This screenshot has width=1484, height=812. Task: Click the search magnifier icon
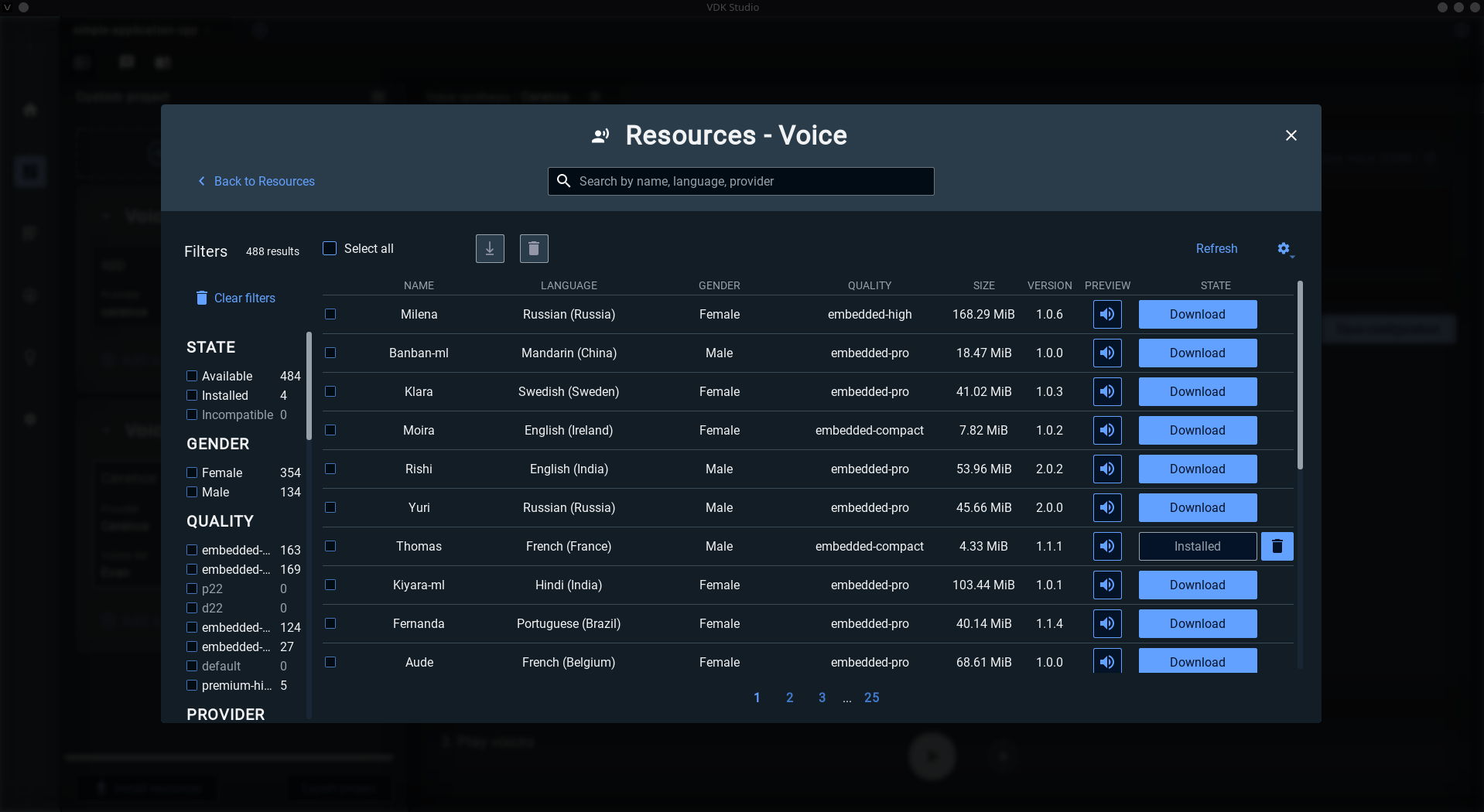[564, 181]
